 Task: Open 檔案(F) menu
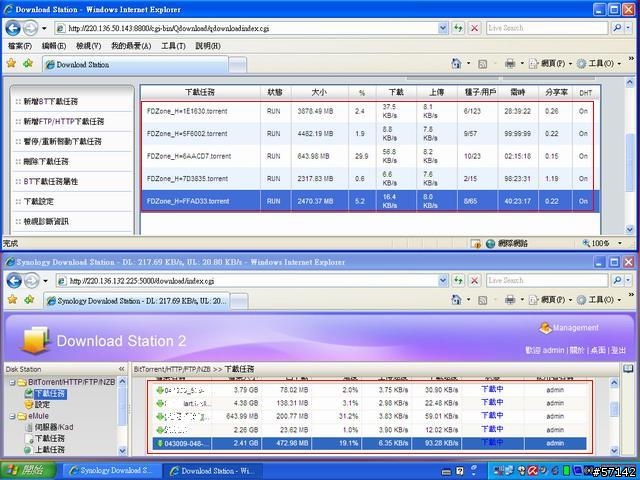click(19, 46)
